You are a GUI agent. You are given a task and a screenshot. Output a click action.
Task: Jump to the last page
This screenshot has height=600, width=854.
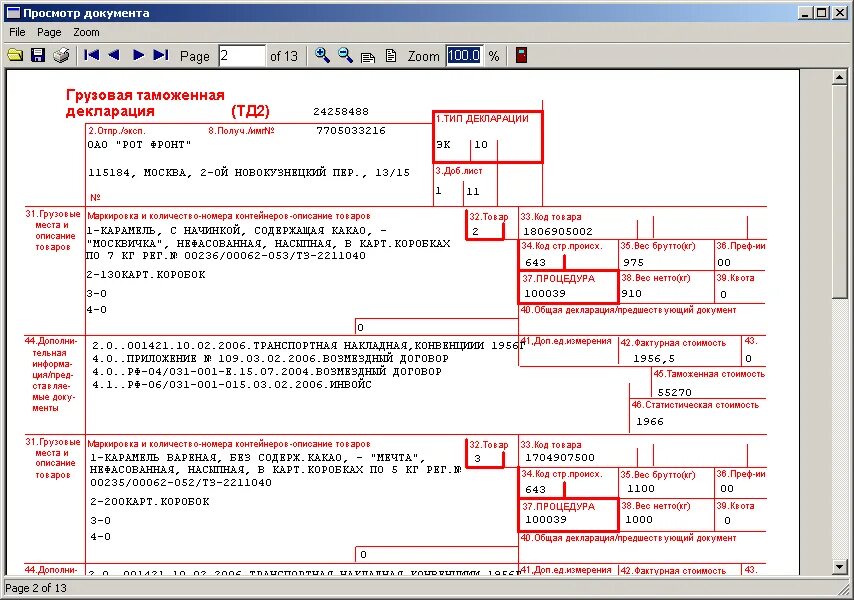click(161, 55)
